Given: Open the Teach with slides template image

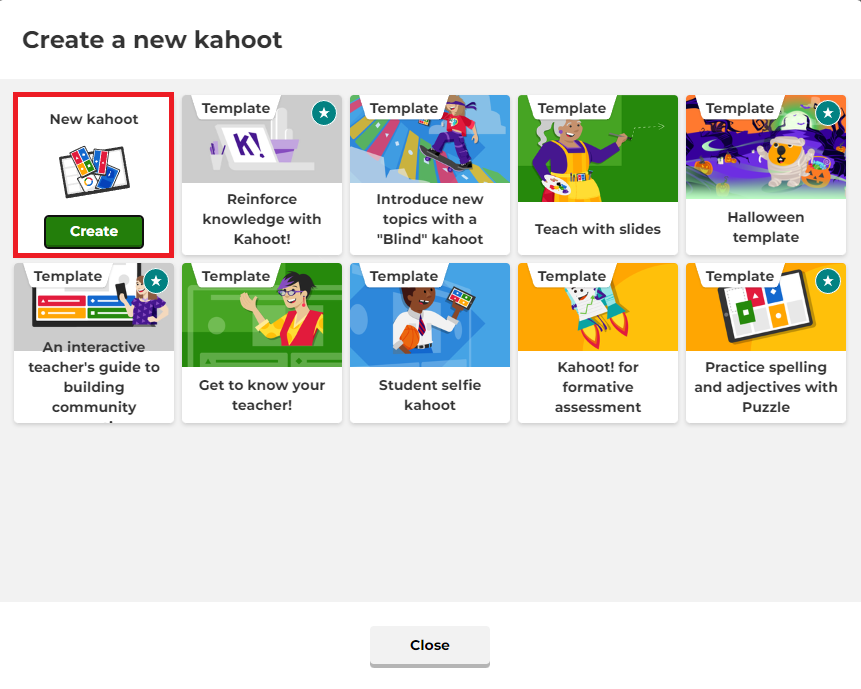Looking at the screenshot, I should tap(598, 148).
